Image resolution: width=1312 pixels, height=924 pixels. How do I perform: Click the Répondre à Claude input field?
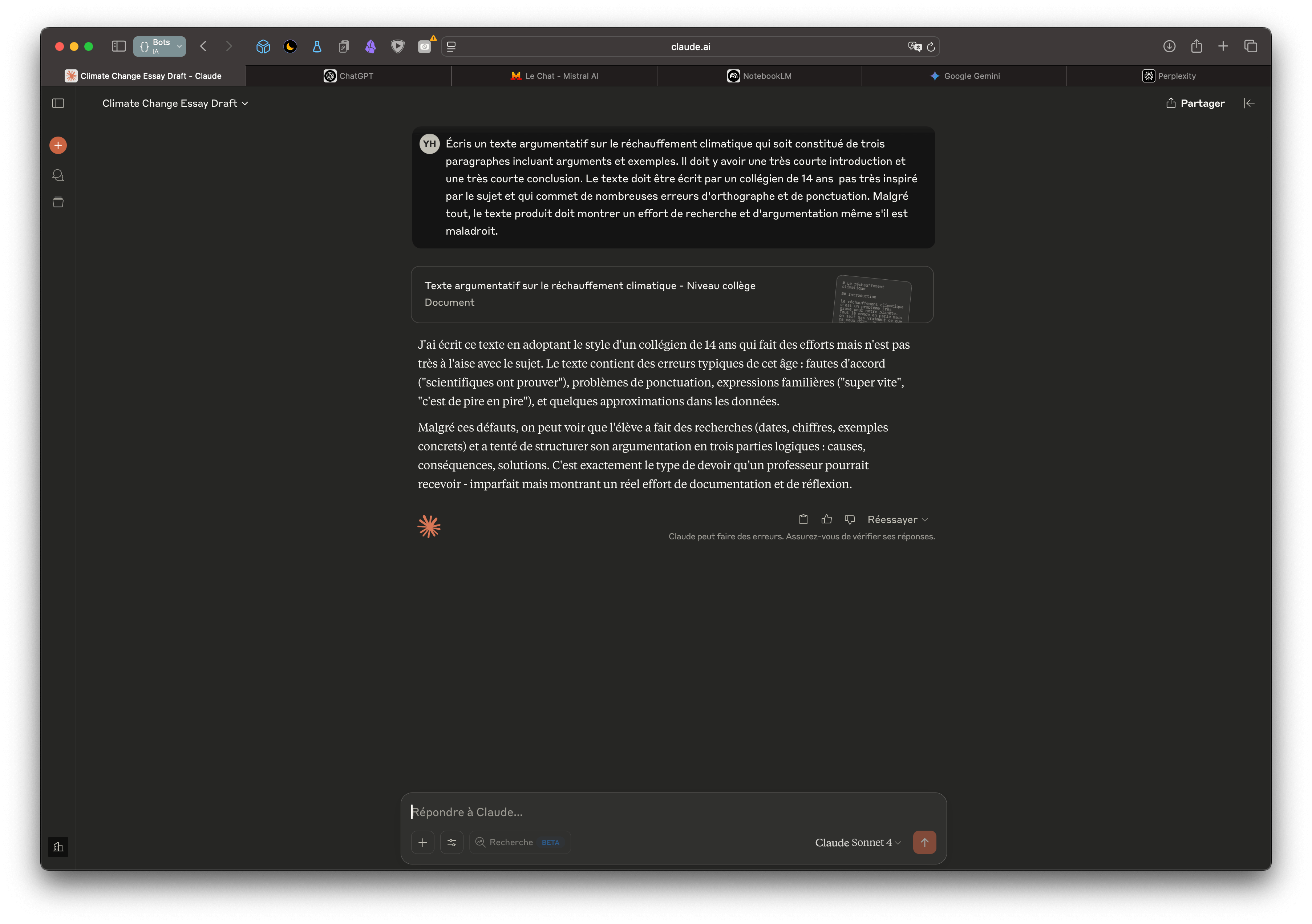tap(673, 812)
